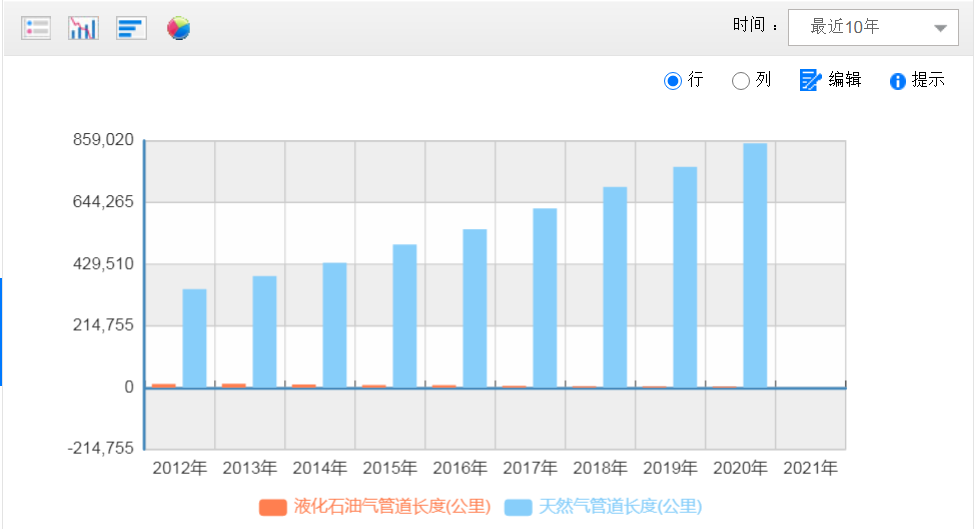Click the 时间 label

(749, 25)
